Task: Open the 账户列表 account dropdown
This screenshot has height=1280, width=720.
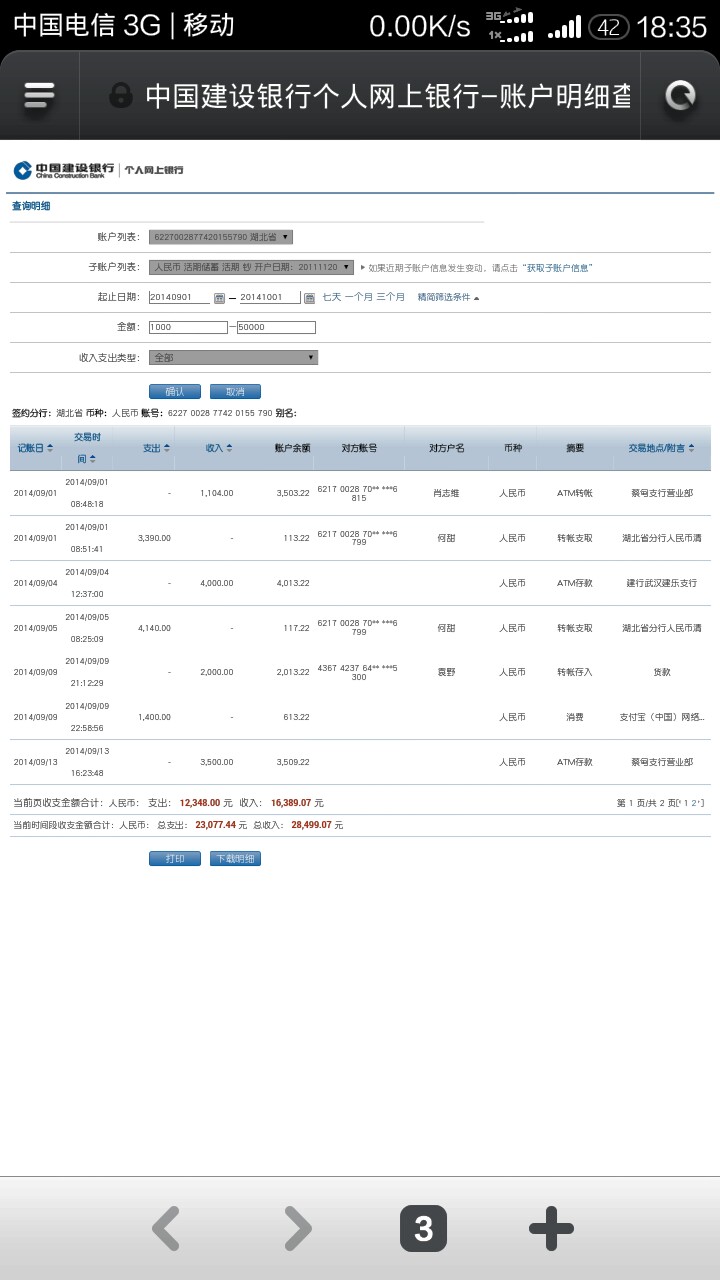Action: coord(221,237)
